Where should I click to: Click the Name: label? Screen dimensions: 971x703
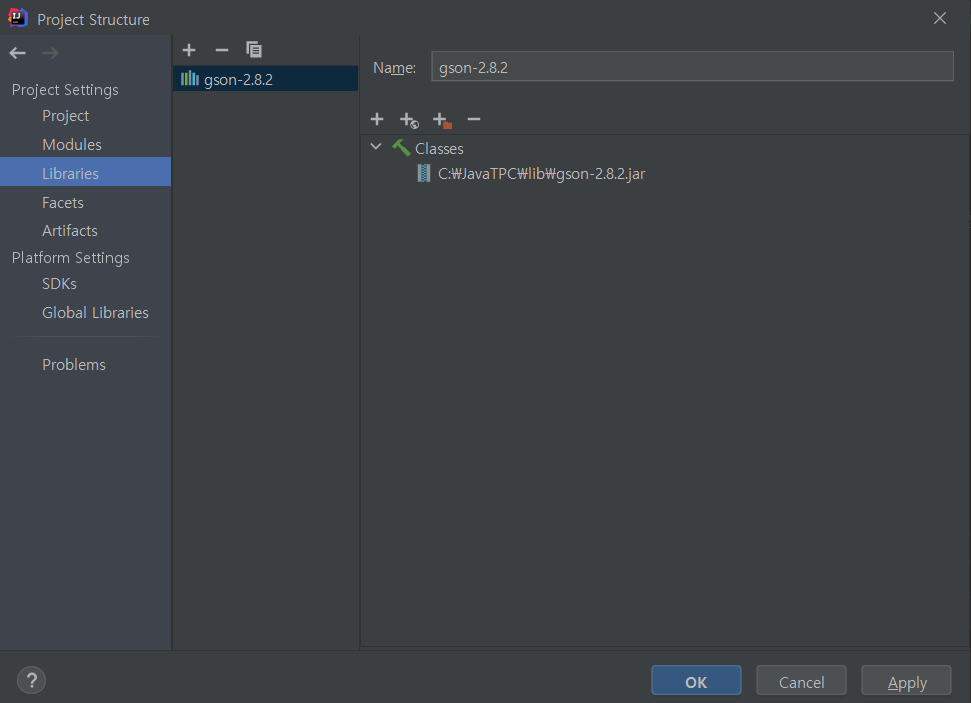click(x=394, y=68)
